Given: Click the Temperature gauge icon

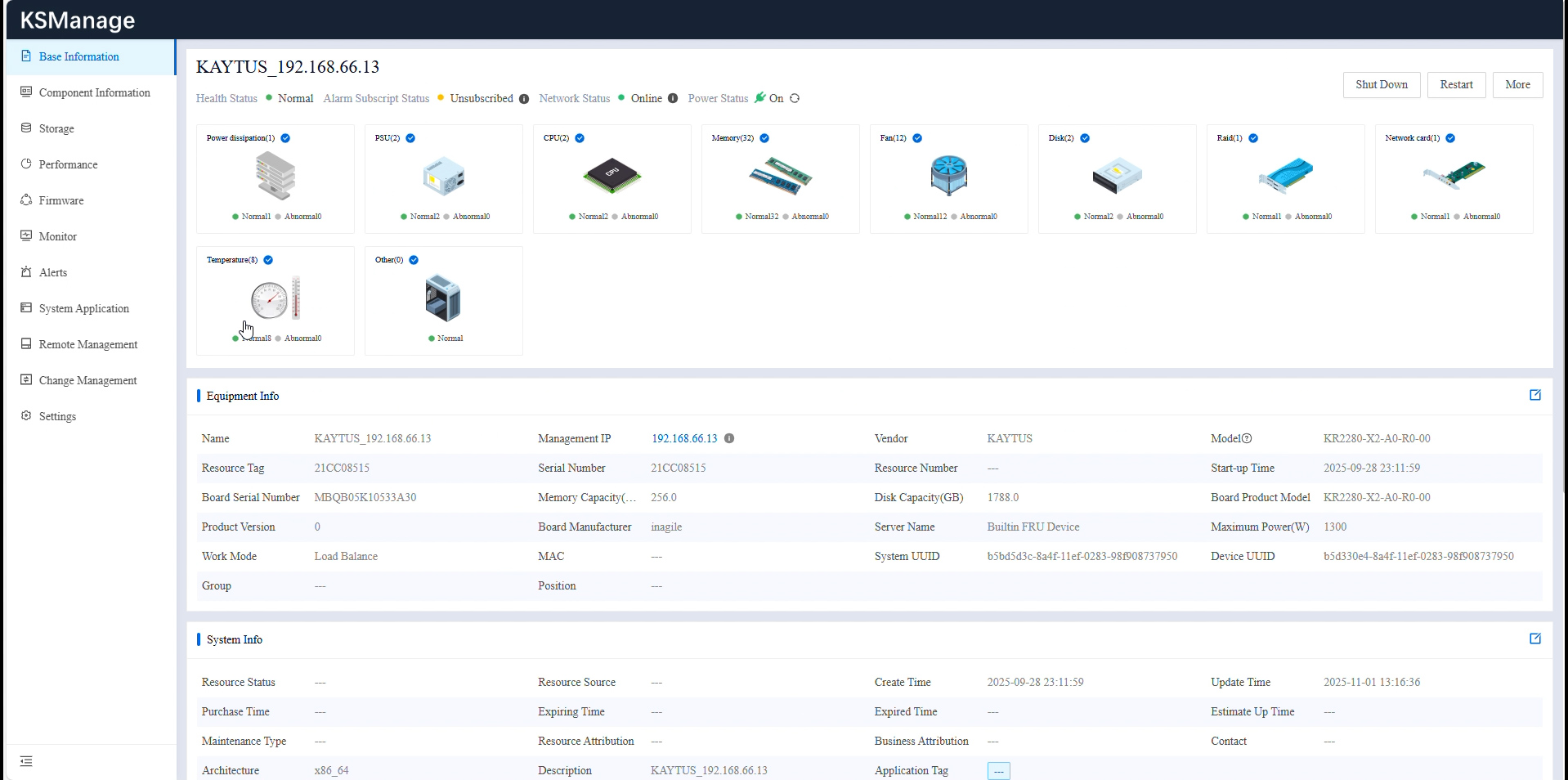Looking at the screenshot, I should (276, 299).
